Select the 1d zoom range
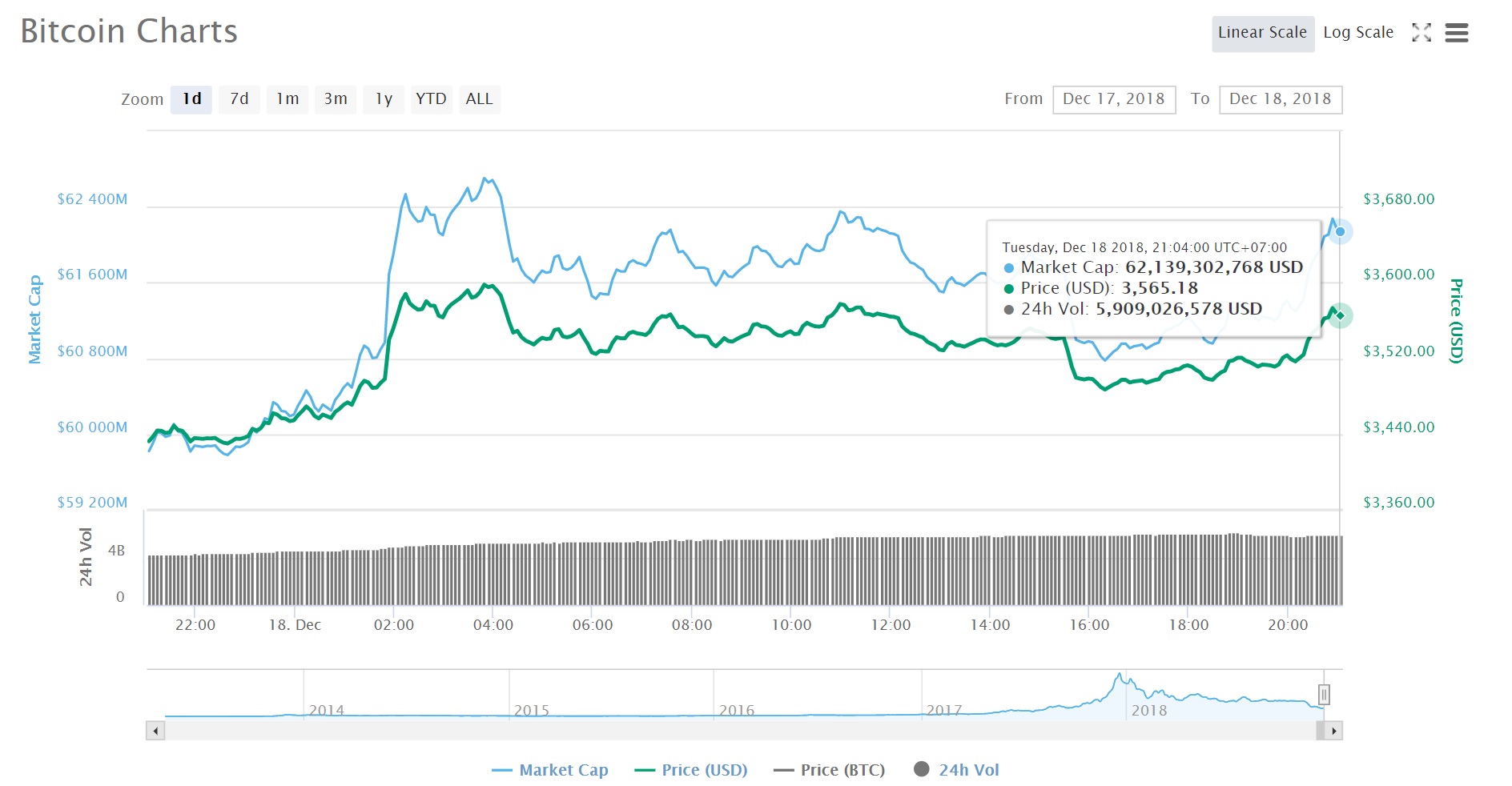This screenshot has height=786, width=1512. 191,99
